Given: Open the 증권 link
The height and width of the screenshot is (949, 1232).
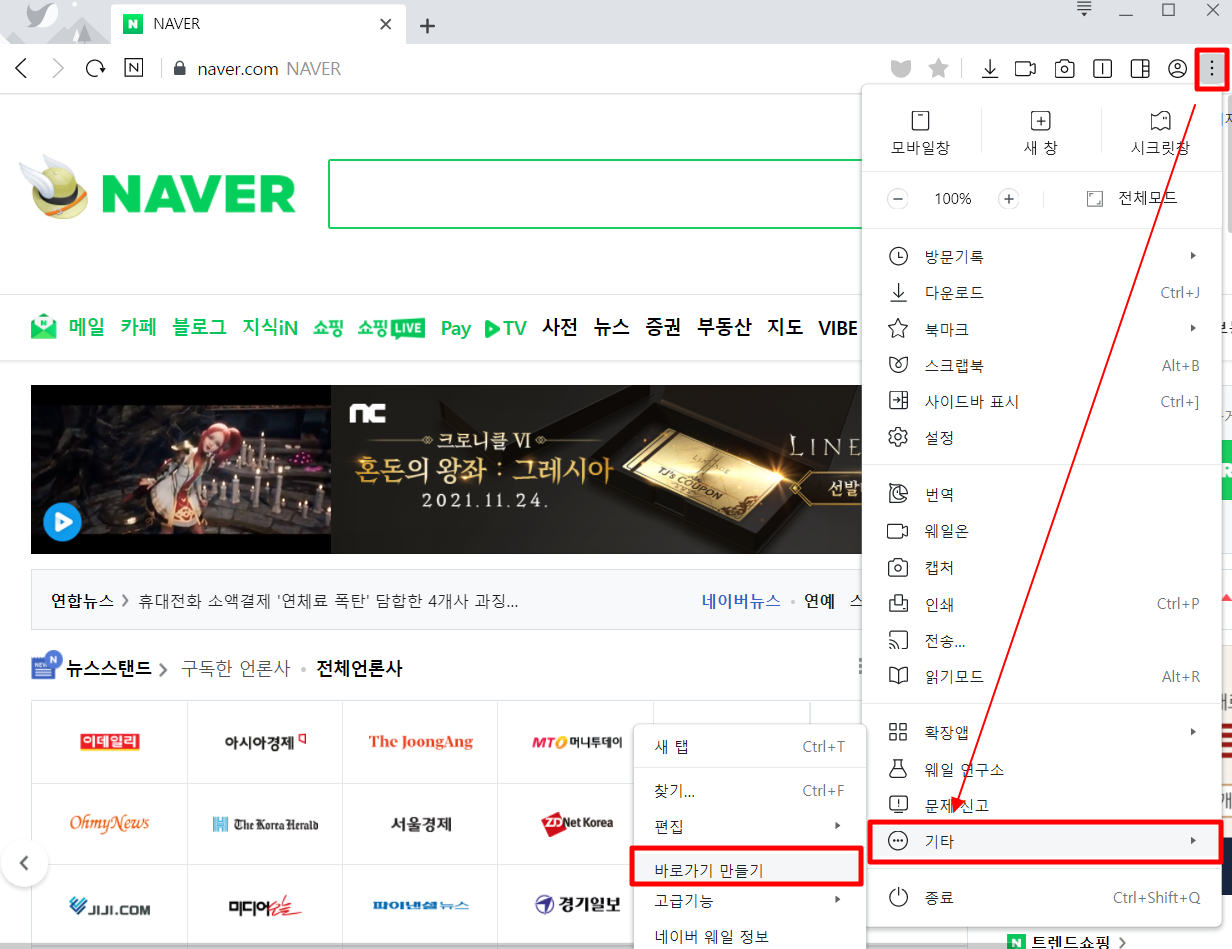Looking at the screenshot, I should (x=663, y=327).
